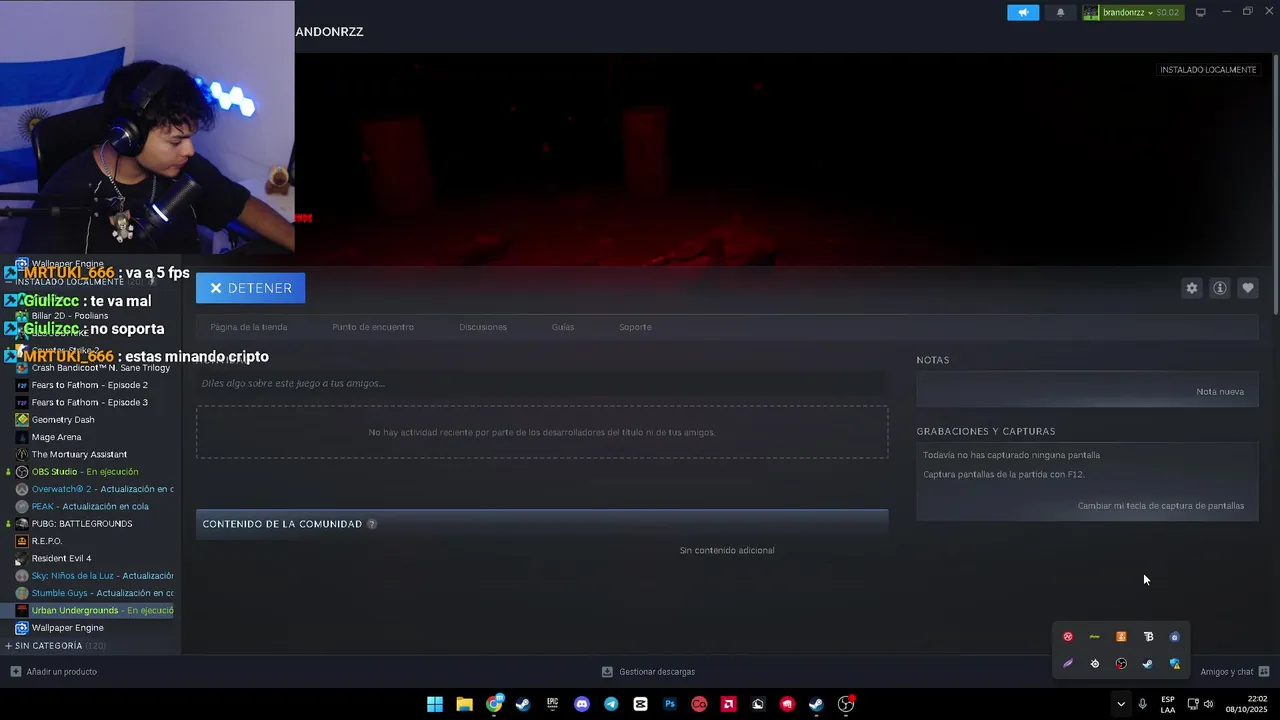Open the notifications bell
The image size is (1280, 720).
1060,12
